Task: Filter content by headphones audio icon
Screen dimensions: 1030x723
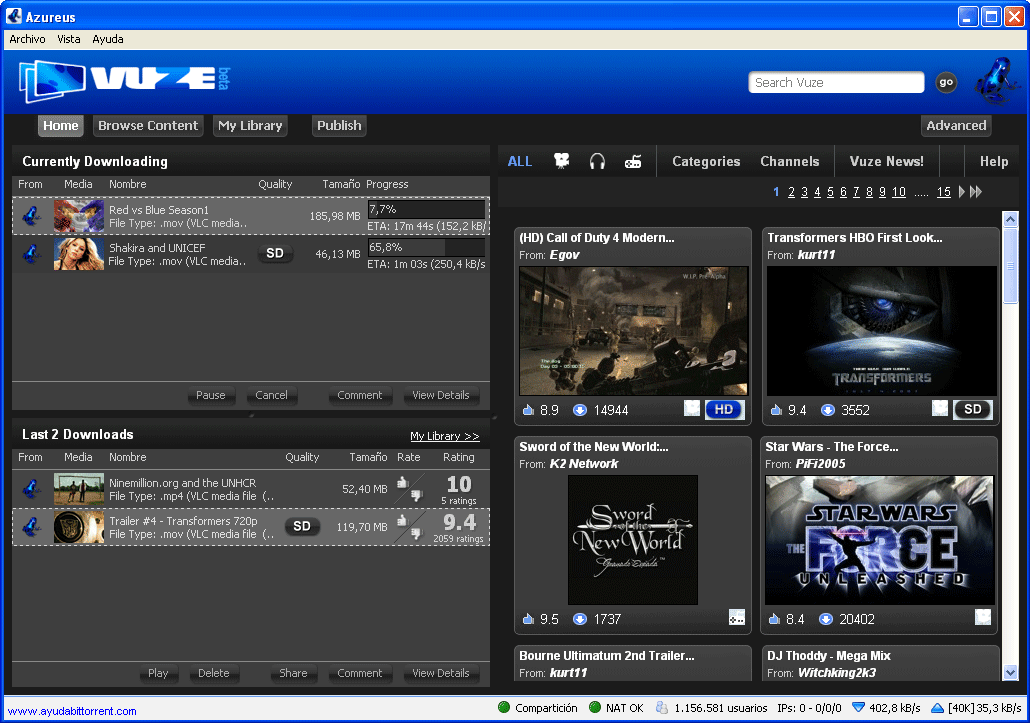Action: tap(597, 161)
